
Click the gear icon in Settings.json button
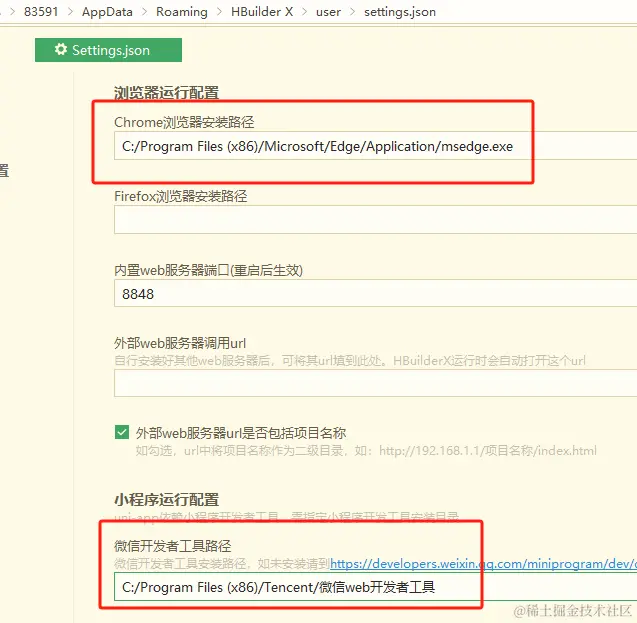click(61, 50)
